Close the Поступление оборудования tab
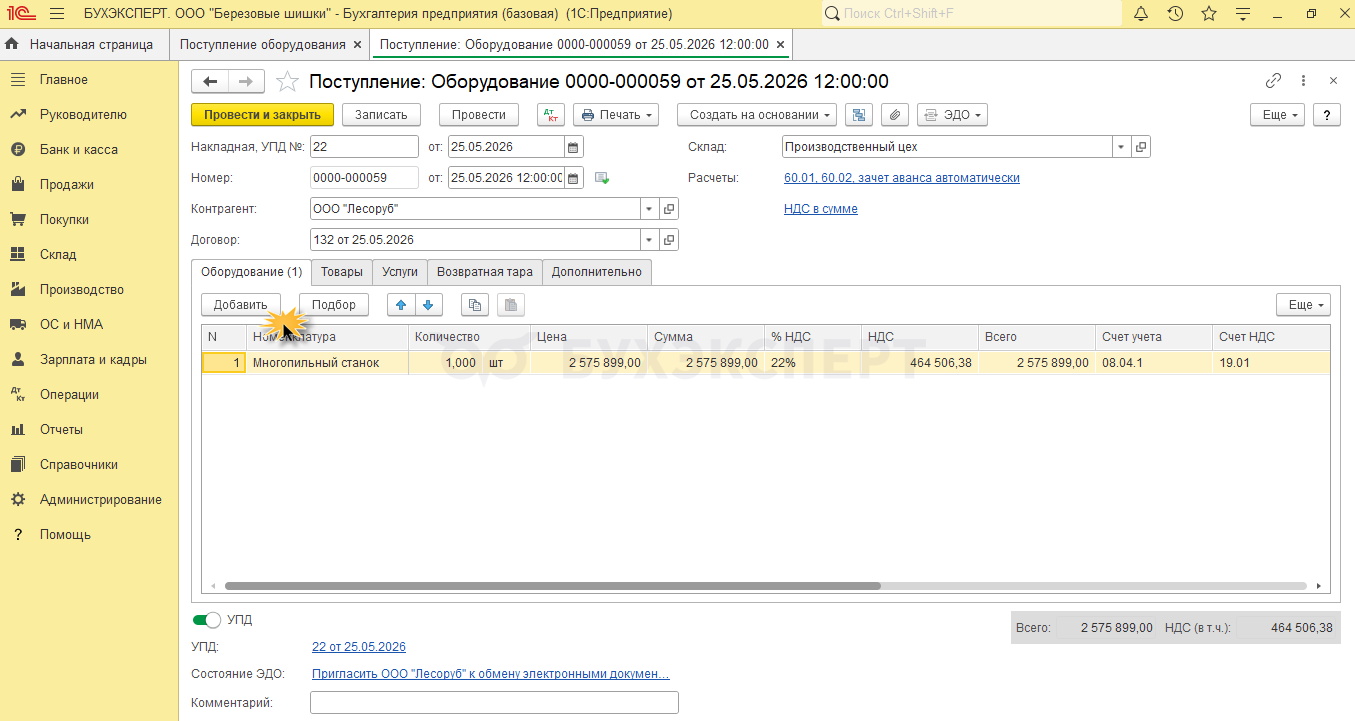 [x=358, y=45]
